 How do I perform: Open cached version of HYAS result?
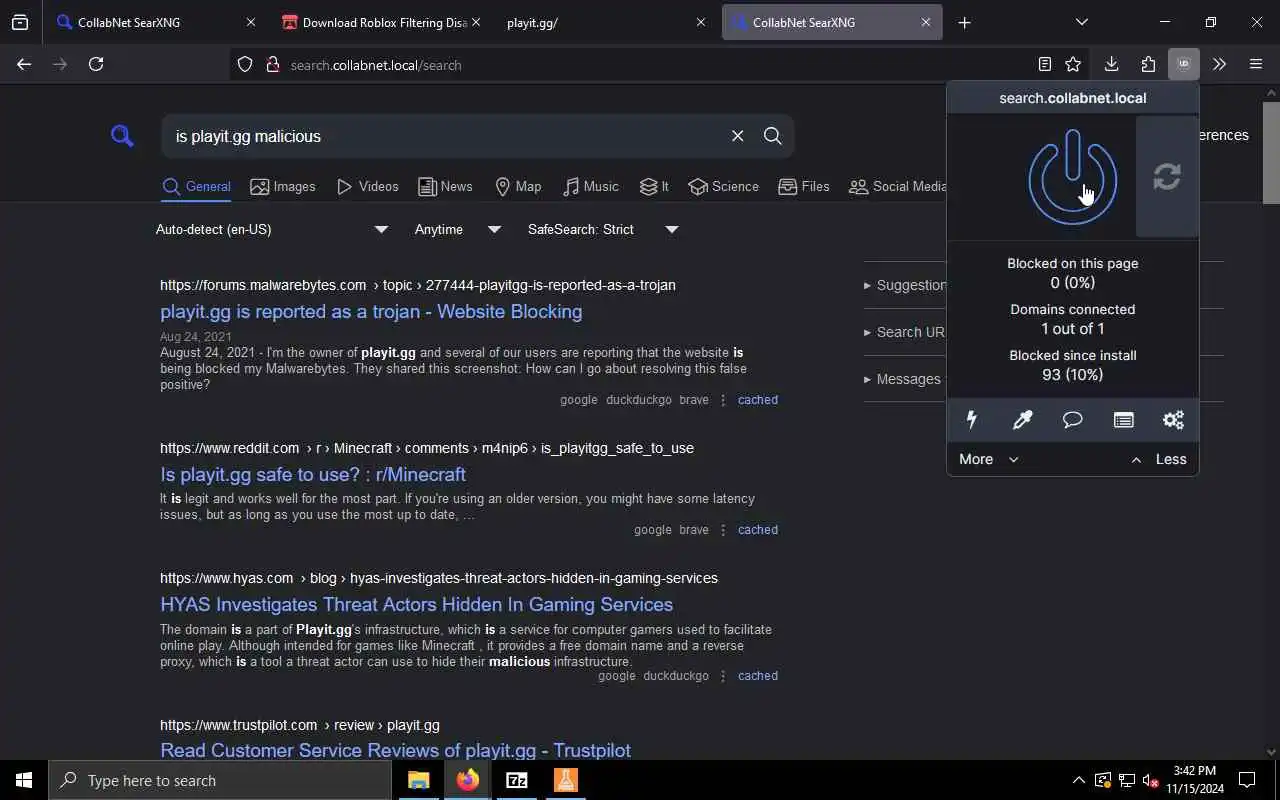pyautogui.click(x=757, y=676)
